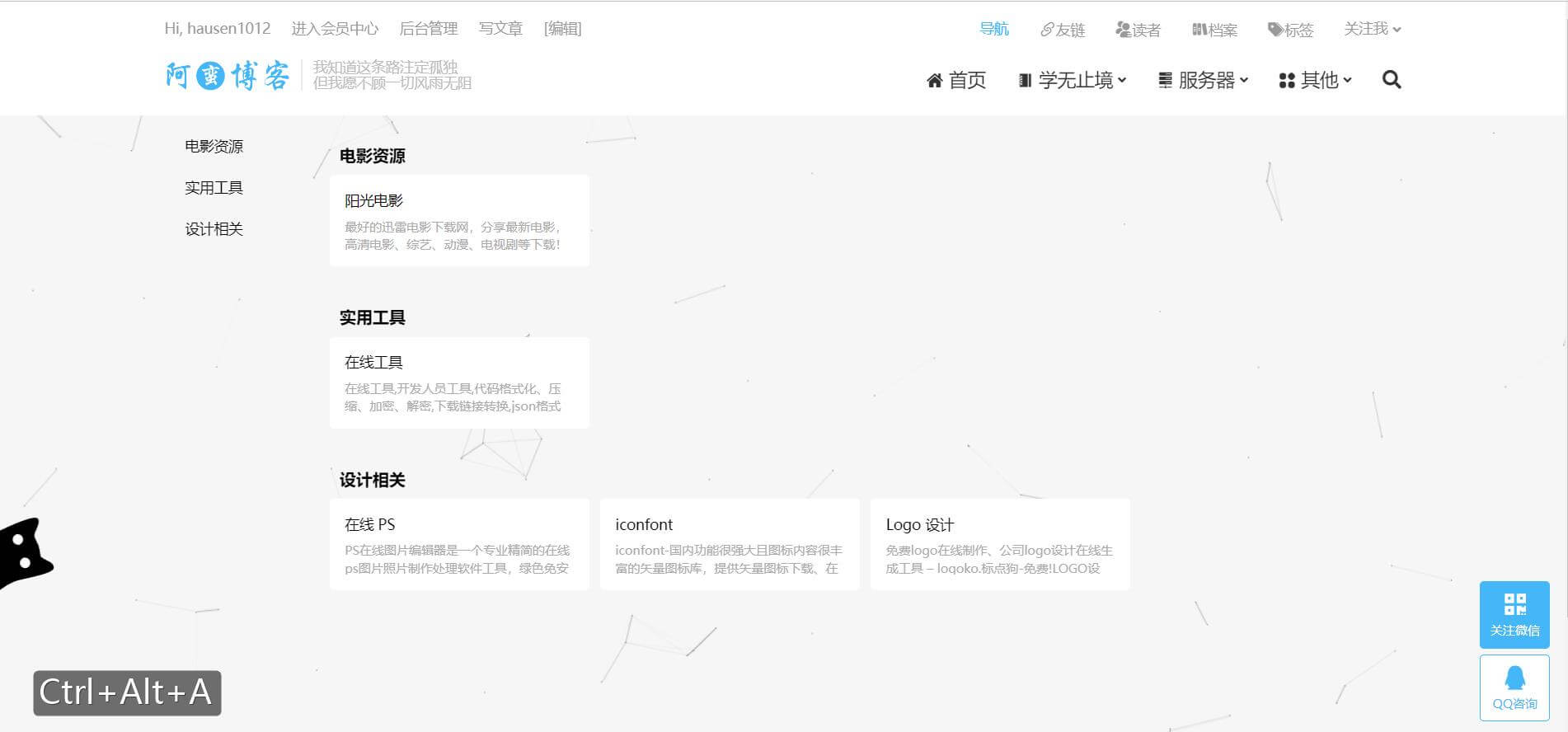Image resolution: width=1568 pixels, height=732 pixels.
Task: Click 进入会员中心 link
Action: [x=335, y=29]
